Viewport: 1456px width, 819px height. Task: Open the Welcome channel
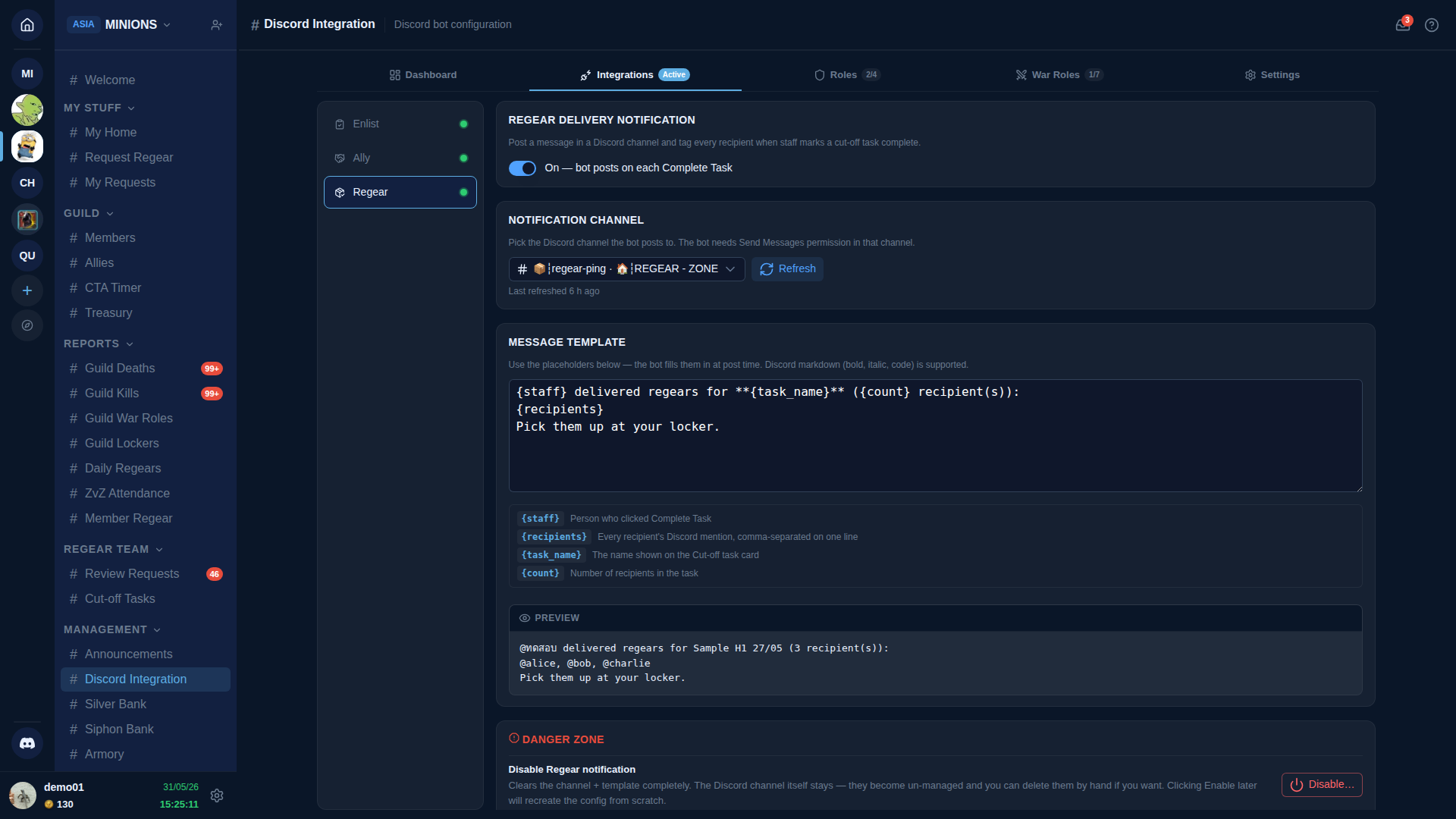pos(146,80)
